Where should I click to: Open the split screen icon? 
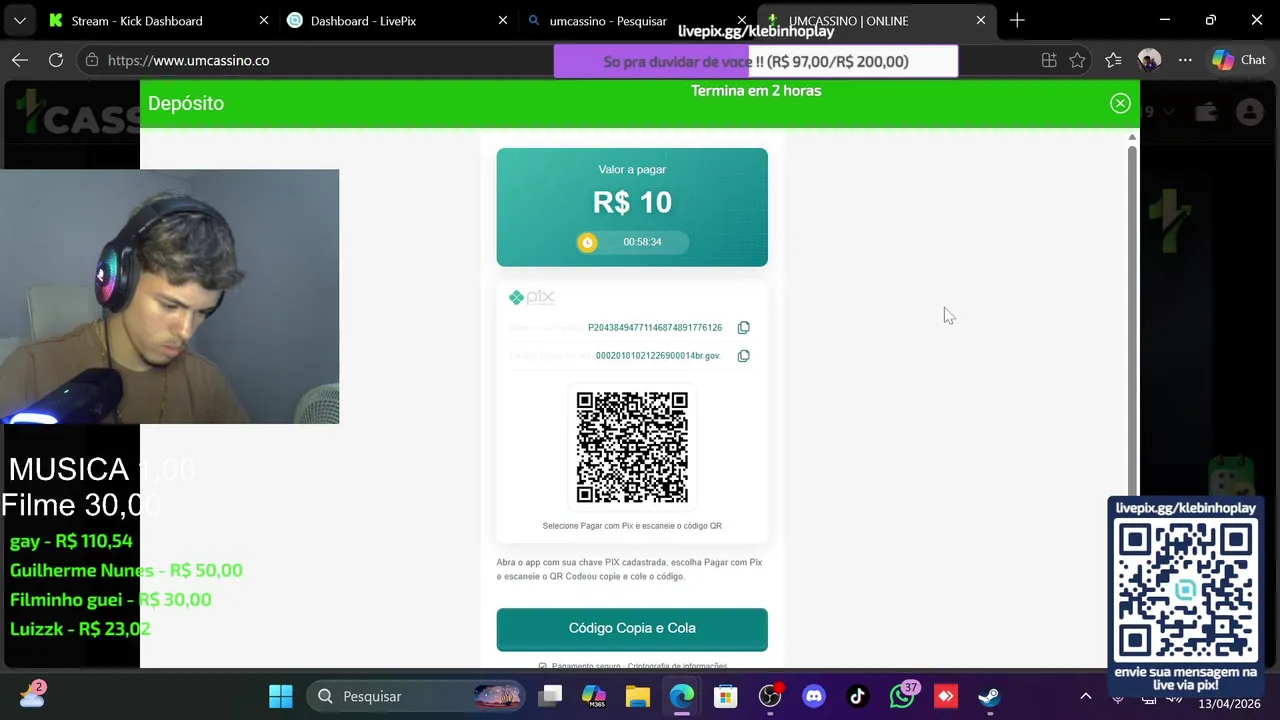point(1049,60)
